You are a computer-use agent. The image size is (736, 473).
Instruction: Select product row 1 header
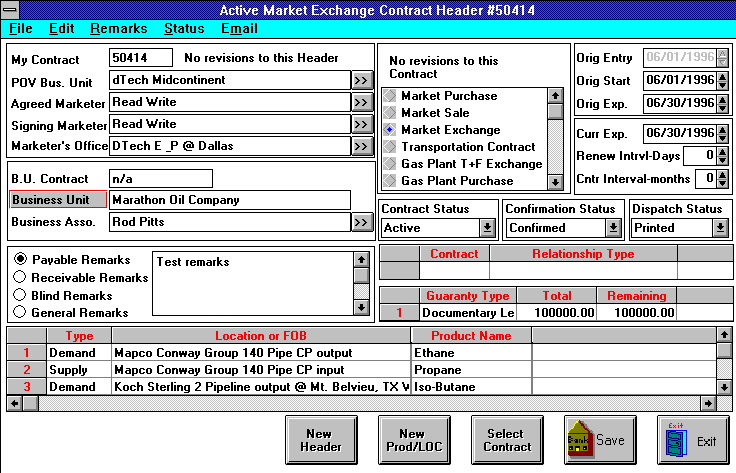pos(27,353)
